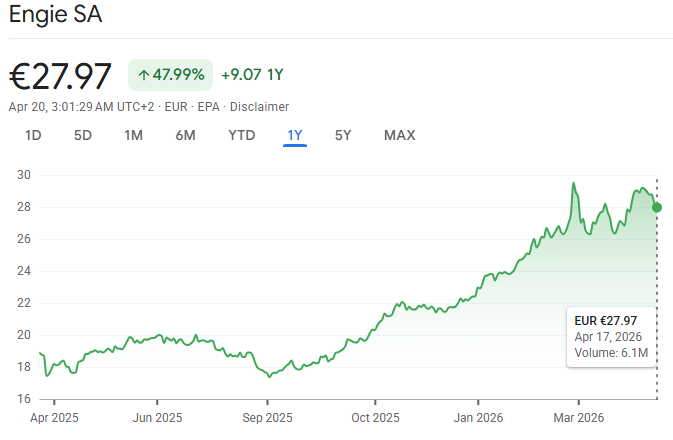The width and height of the screenshot is (673, 440).
Task: Switch chart to 5Y range
Action: pos(343,136)
